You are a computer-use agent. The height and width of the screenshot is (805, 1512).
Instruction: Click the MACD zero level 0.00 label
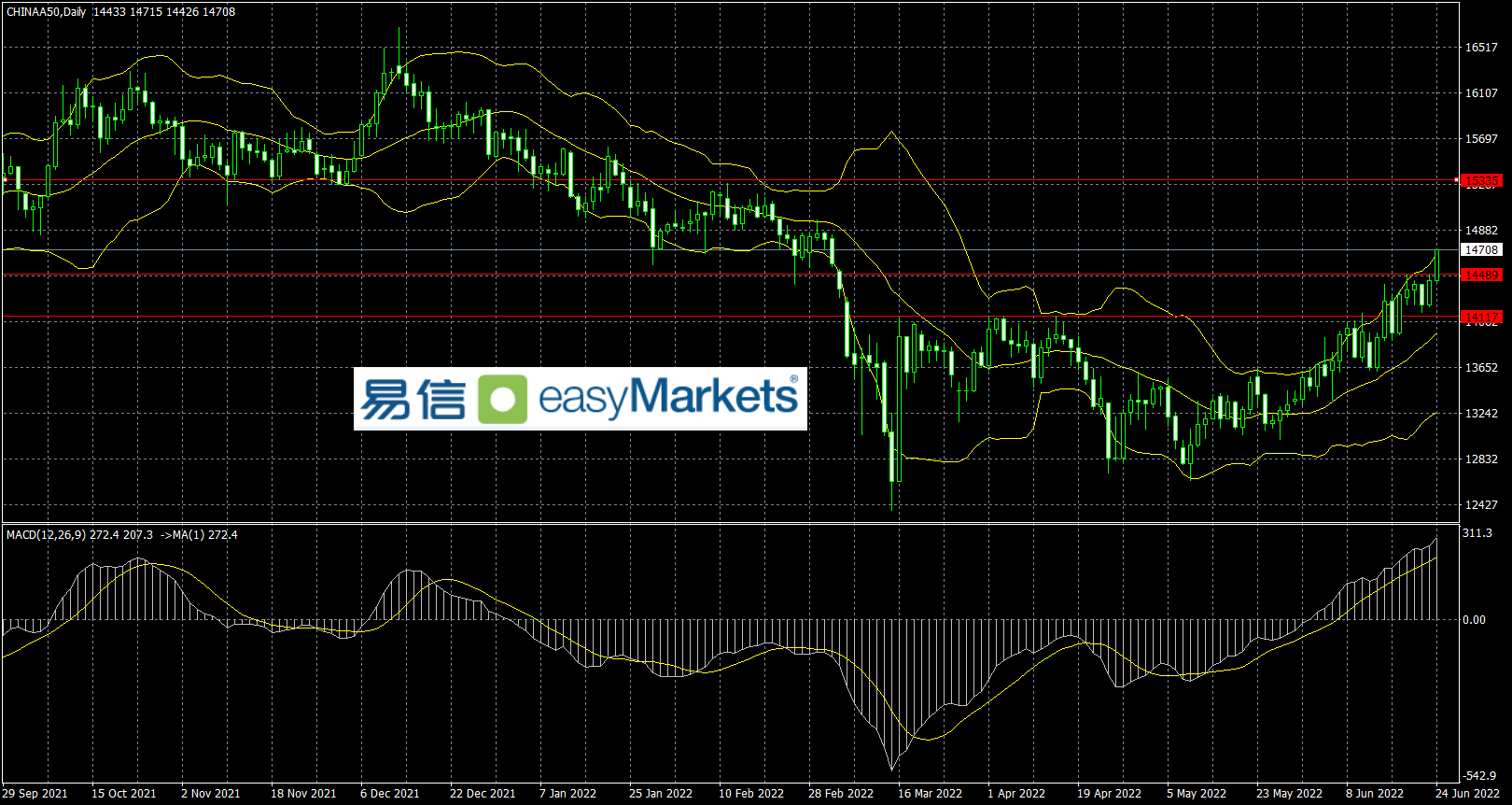tap(1475, 620)
